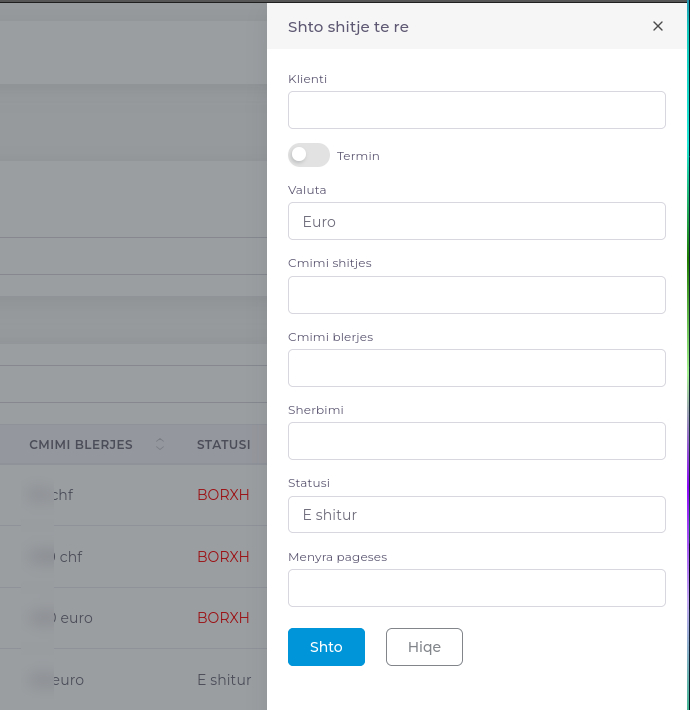Open the Menyra pageses selector

[x=477, y=588]
